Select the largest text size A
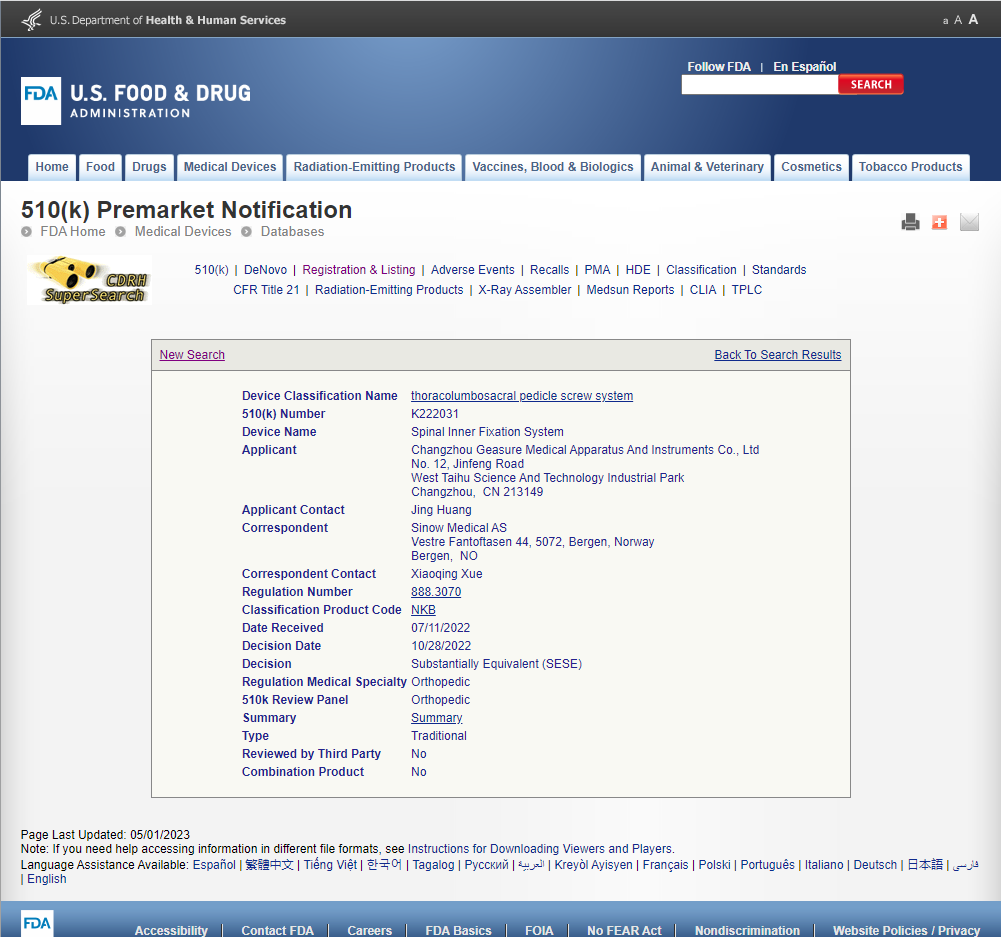1001x937 pixels. click(973, 20)
